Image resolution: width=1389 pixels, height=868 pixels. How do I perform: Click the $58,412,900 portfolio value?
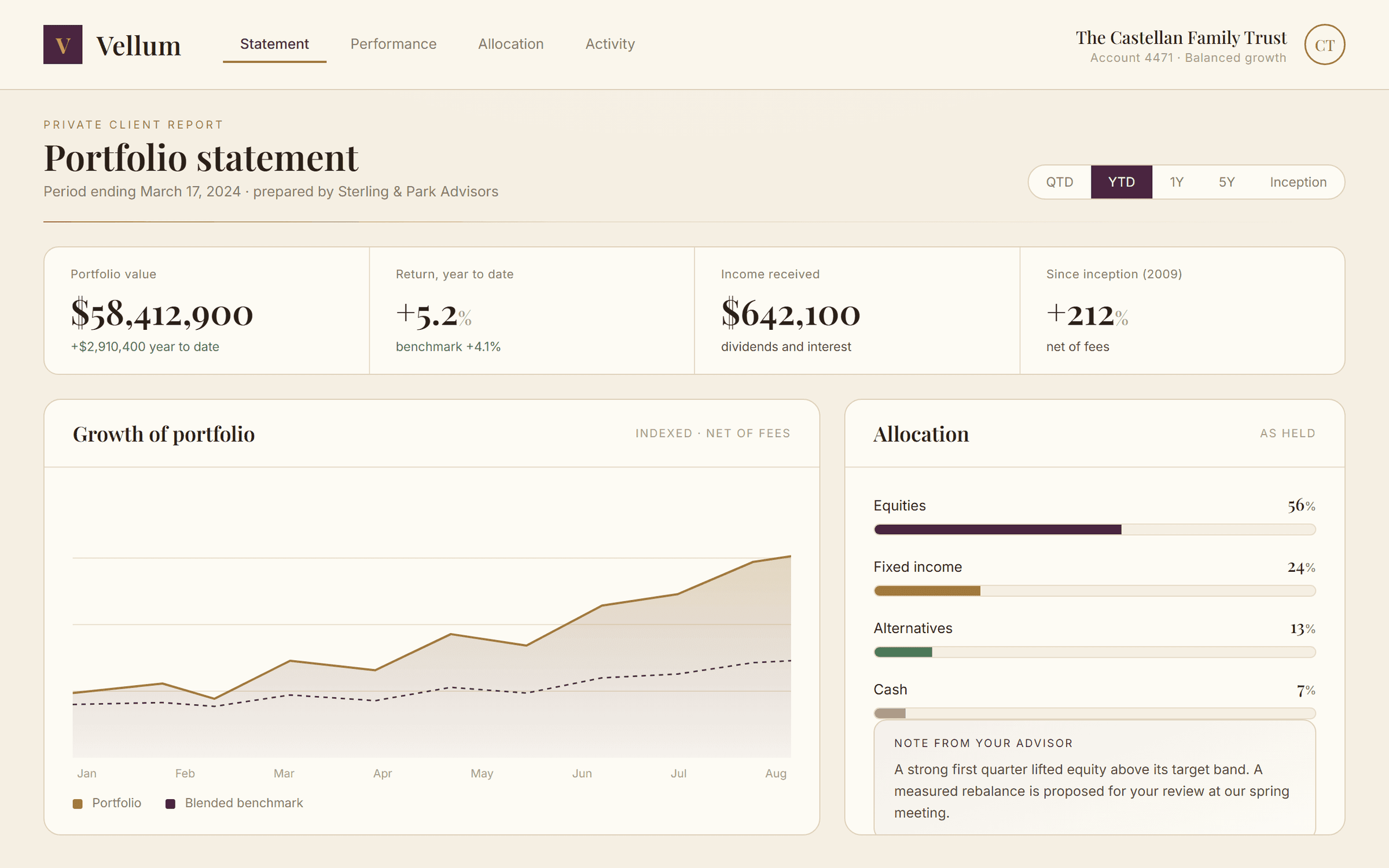pos(162,313)
